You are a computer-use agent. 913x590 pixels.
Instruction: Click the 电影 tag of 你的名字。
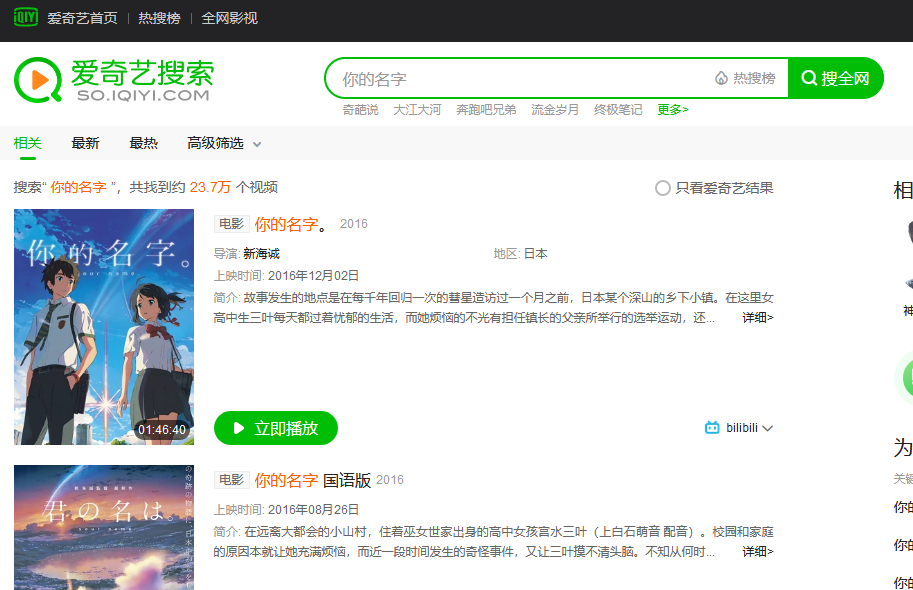tap(232, 224)
